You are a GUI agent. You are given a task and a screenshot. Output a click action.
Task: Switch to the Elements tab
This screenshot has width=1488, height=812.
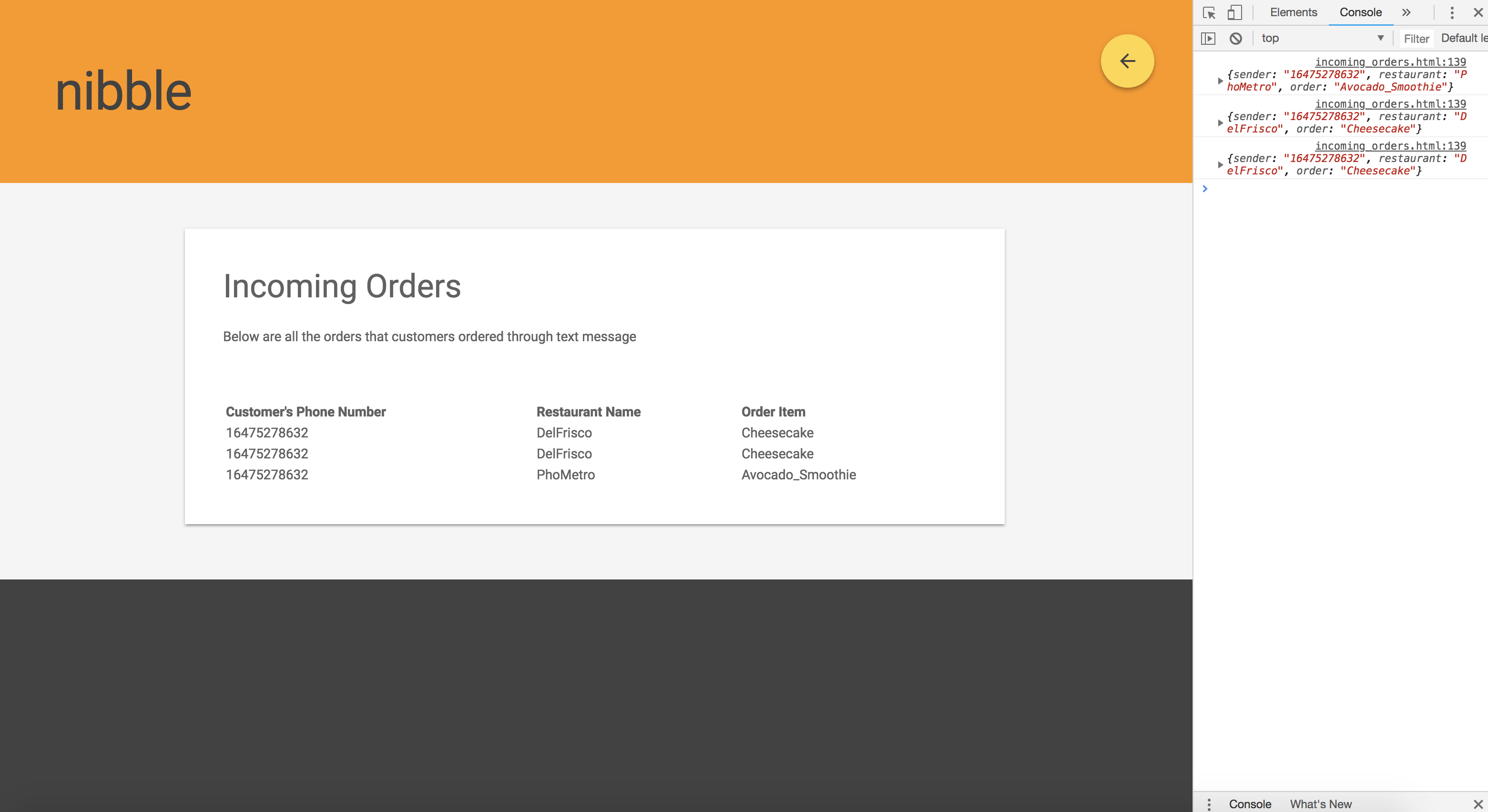click(x=1294, y=13)
